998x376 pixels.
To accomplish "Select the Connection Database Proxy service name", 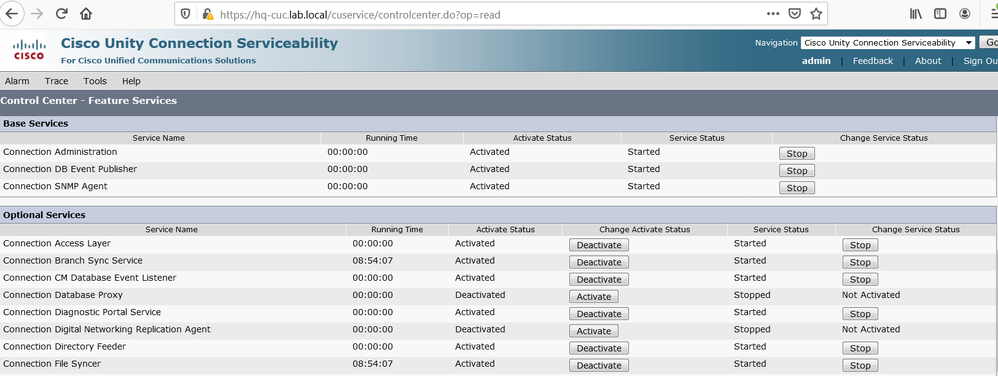I will [x=63, y=295].
